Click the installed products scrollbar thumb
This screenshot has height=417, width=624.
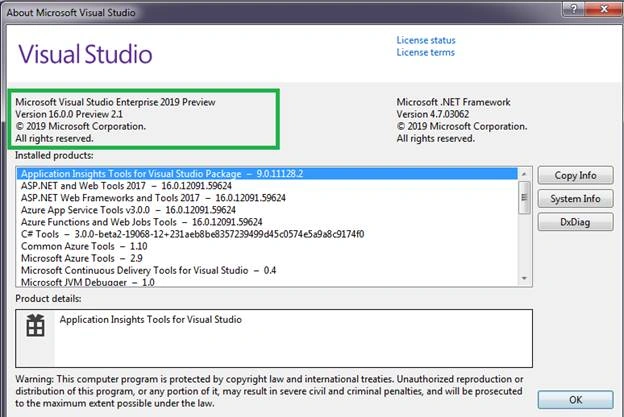524,197
